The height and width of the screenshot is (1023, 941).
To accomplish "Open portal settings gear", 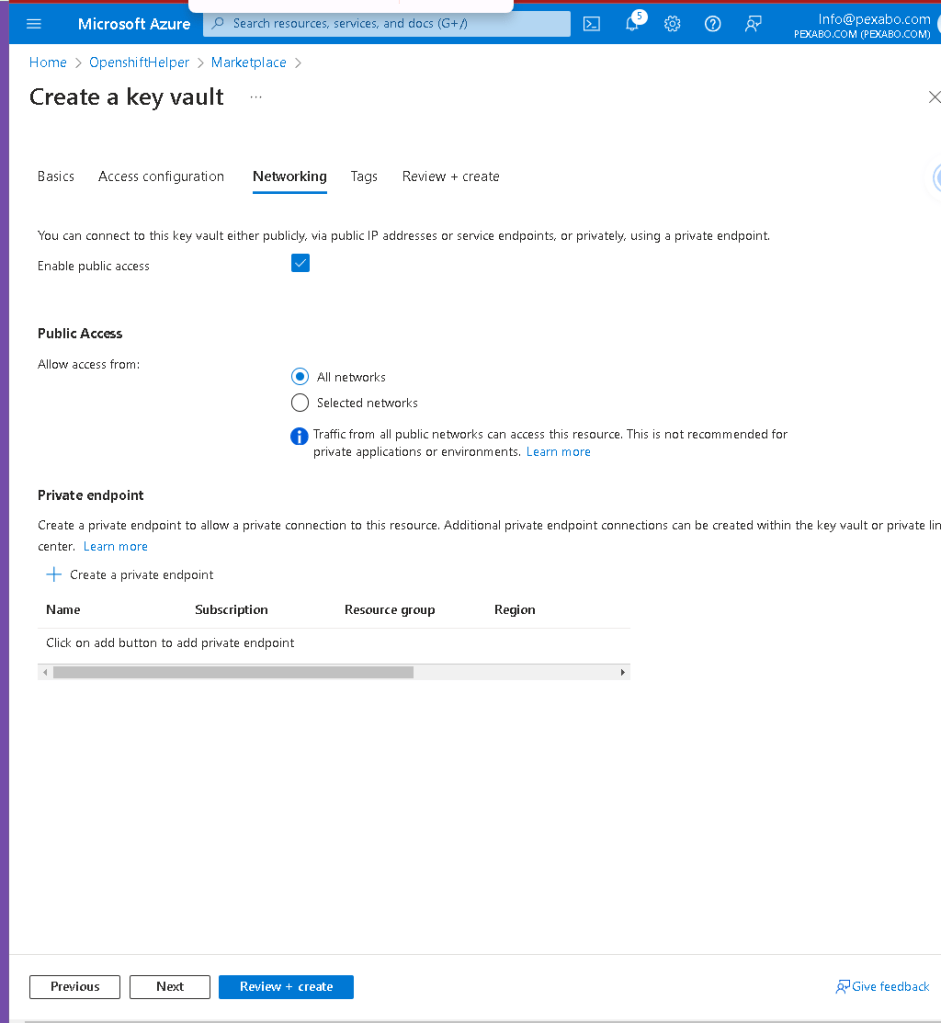I will [x=672, y=24].
